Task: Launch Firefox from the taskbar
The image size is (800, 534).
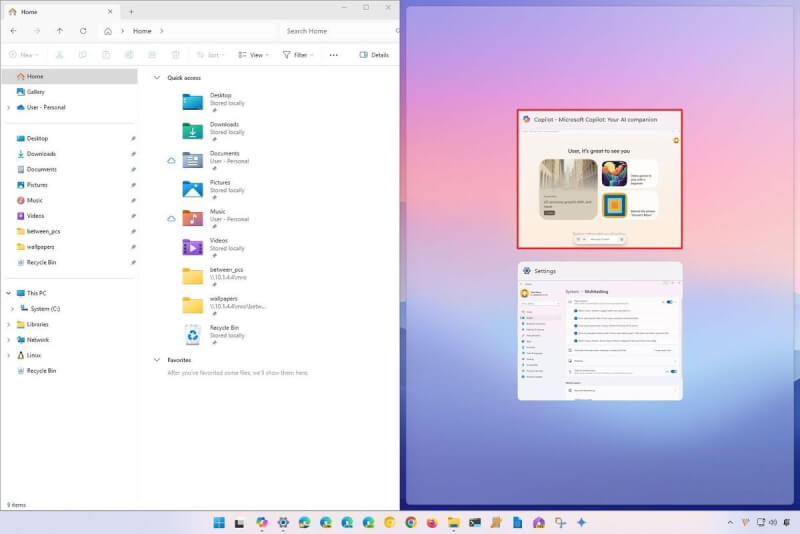Action: coord(432,522)
